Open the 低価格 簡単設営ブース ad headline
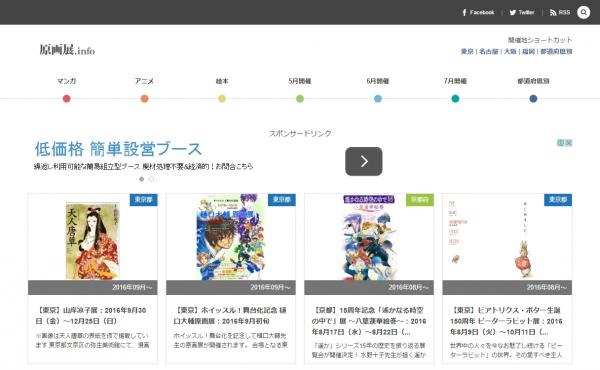The width and height of the screenshot is (600, 370). point(118,149)
